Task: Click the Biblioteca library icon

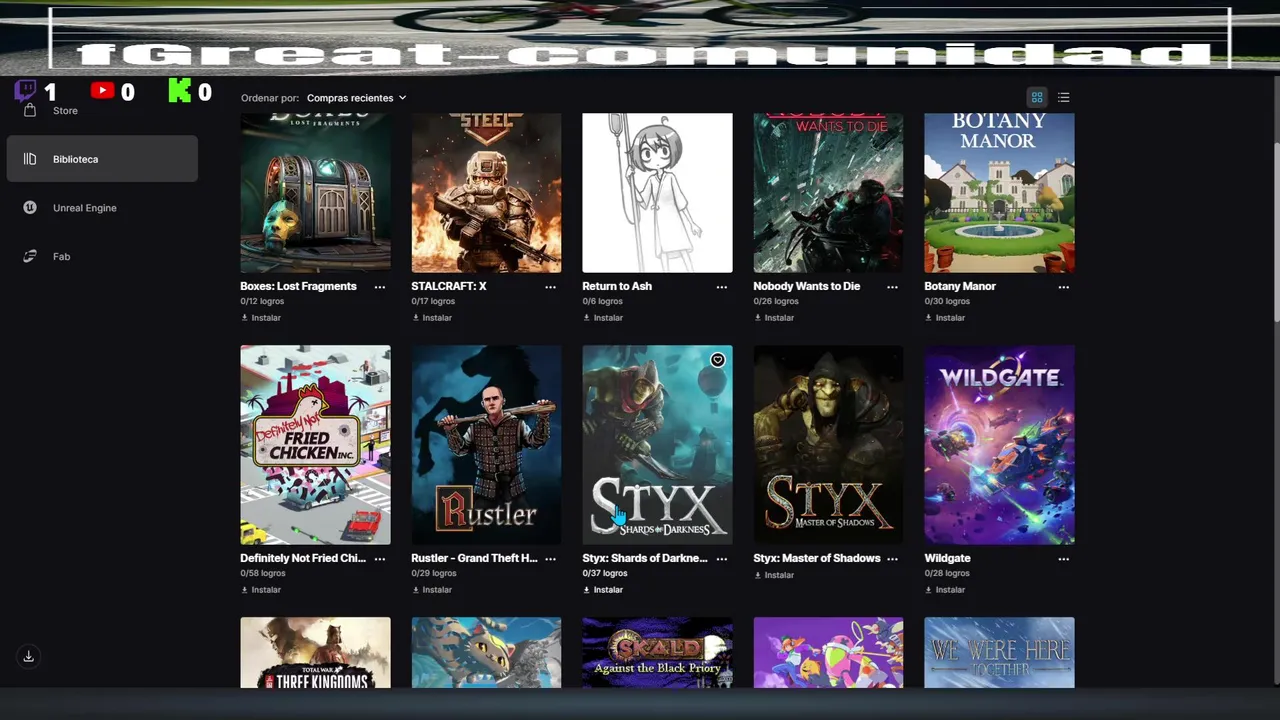Action: coord(30,159)
